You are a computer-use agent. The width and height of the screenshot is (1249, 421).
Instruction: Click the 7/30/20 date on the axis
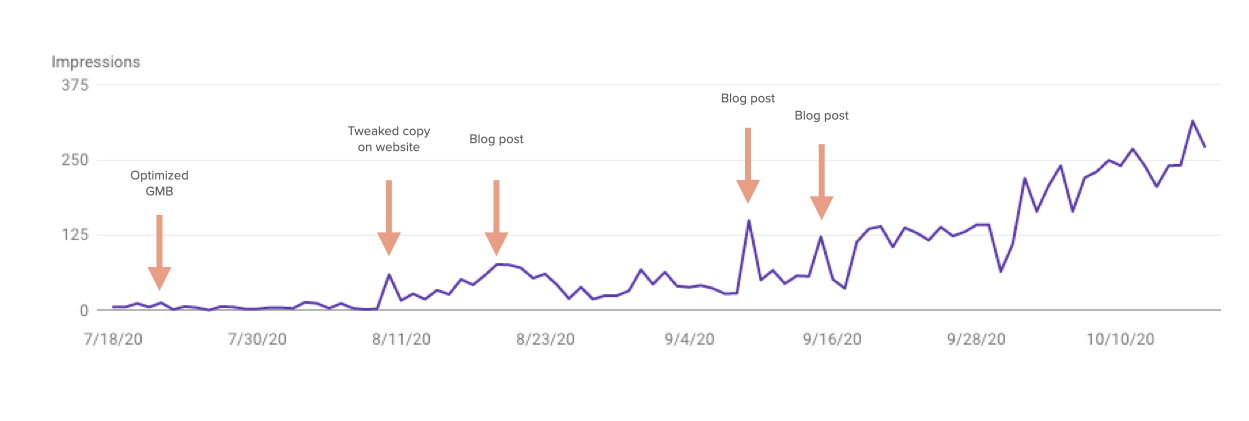pos(257,339)
